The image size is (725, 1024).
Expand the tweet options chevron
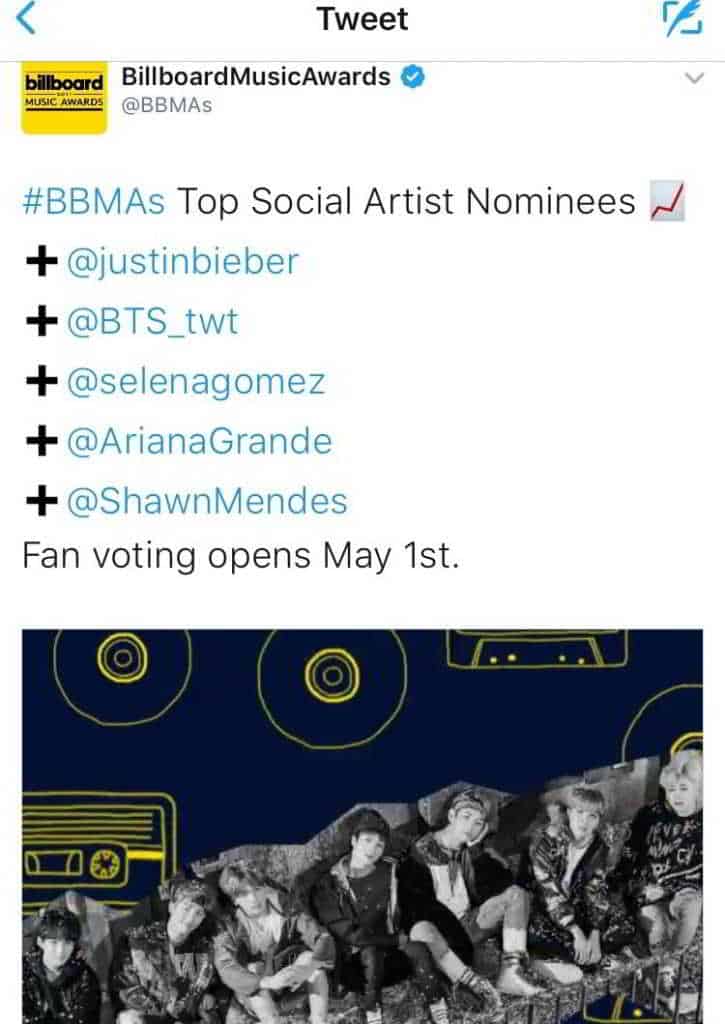point(693,79)
